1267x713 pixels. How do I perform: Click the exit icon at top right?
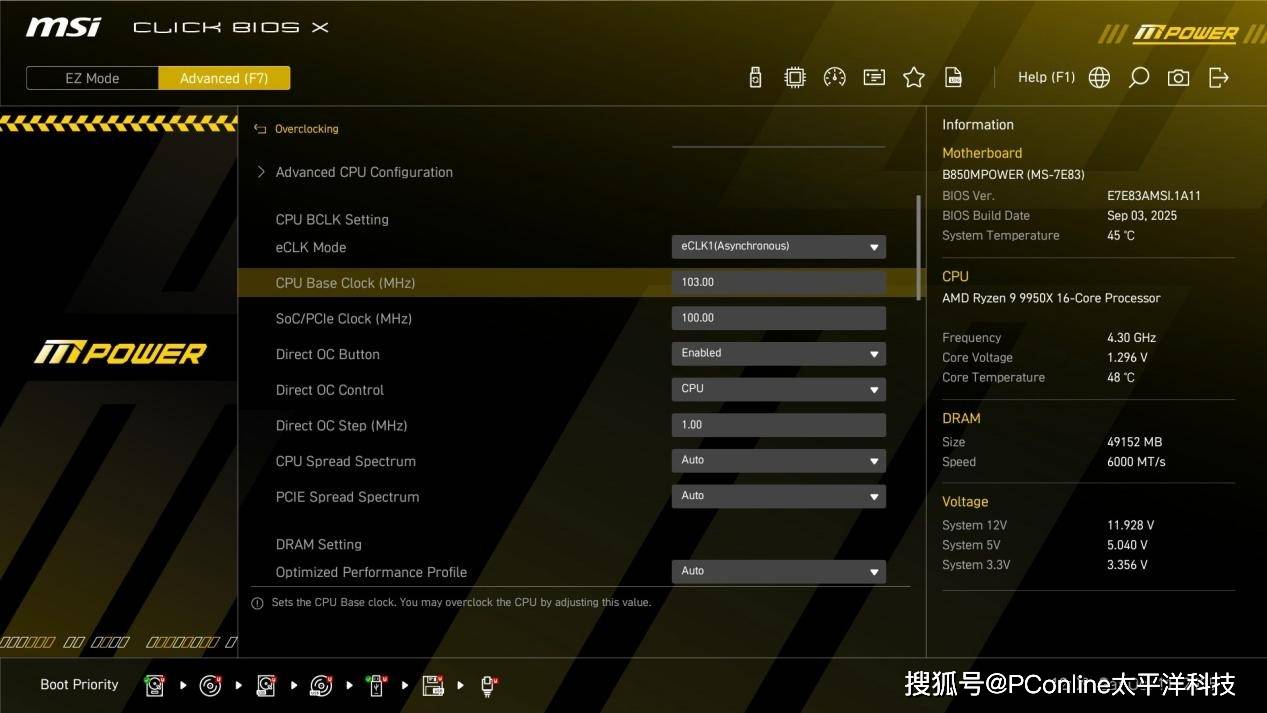[1219, 78]
